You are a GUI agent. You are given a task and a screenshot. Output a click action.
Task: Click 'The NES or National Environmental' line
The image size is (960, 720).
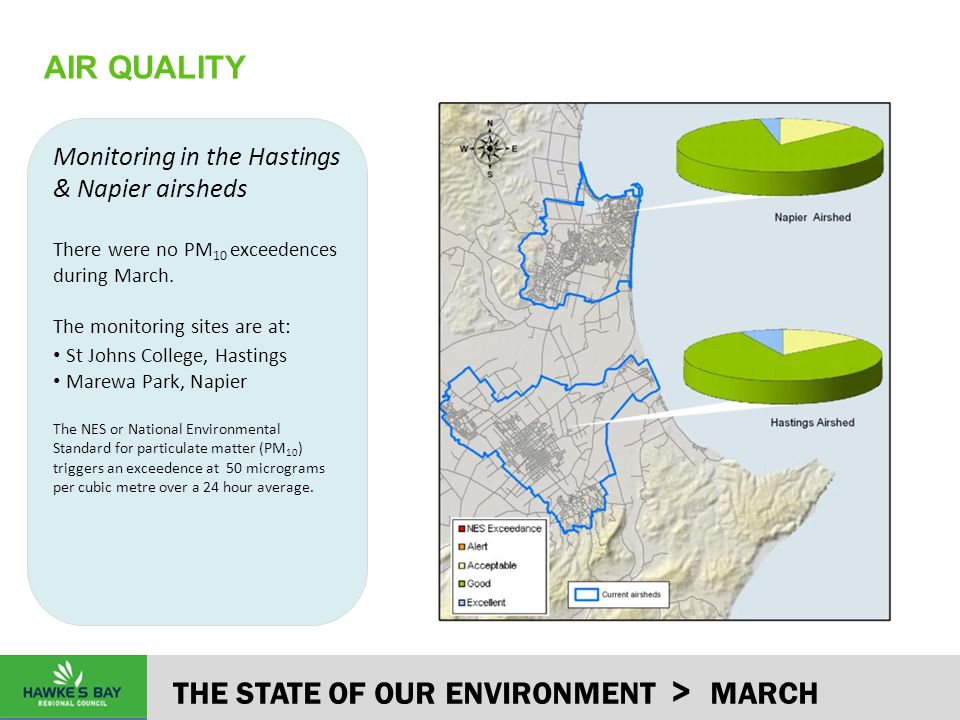167,429
